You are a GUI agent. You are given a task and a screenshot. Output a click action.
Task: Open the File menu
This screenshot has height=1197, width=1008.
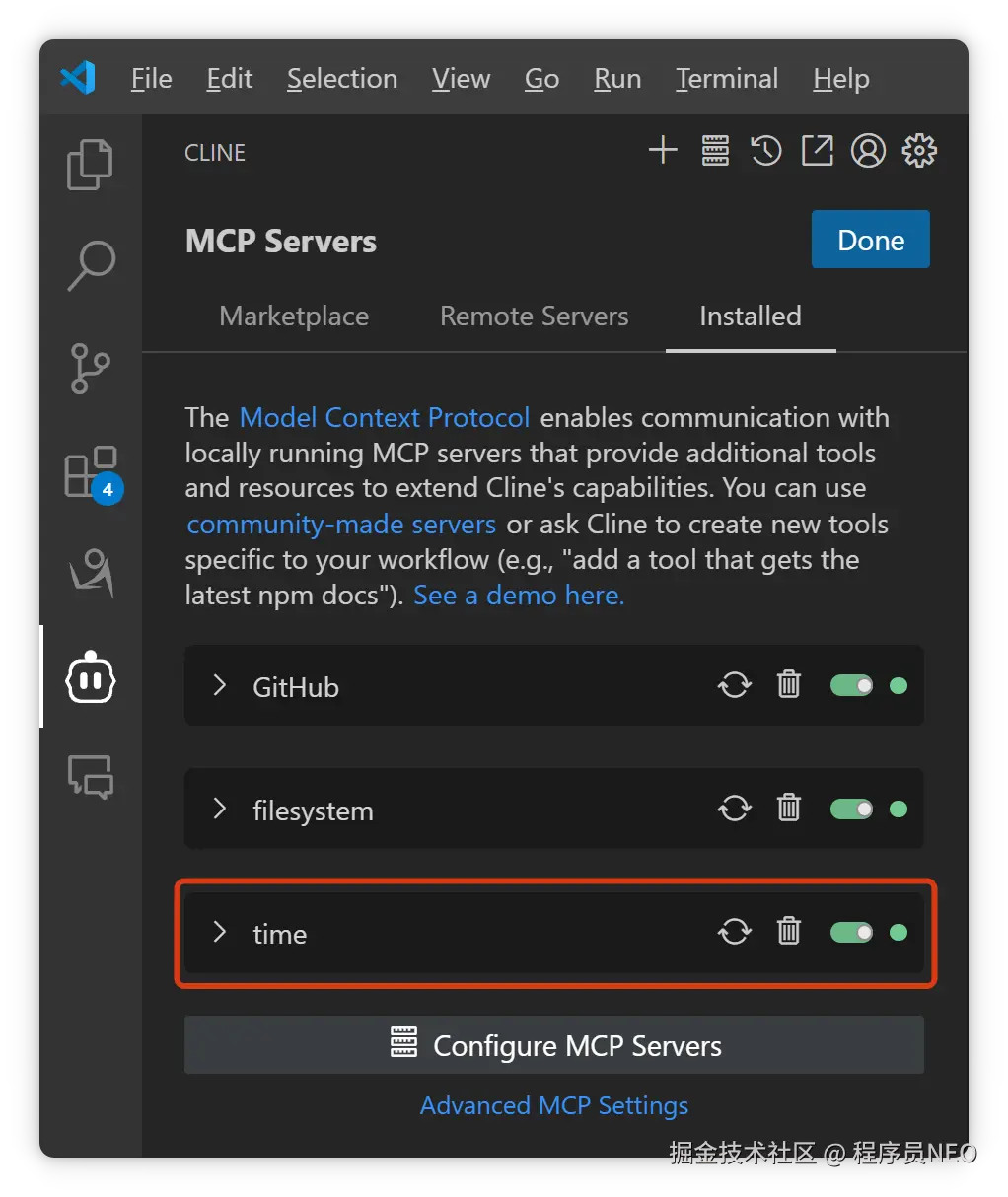pos(152,78)
